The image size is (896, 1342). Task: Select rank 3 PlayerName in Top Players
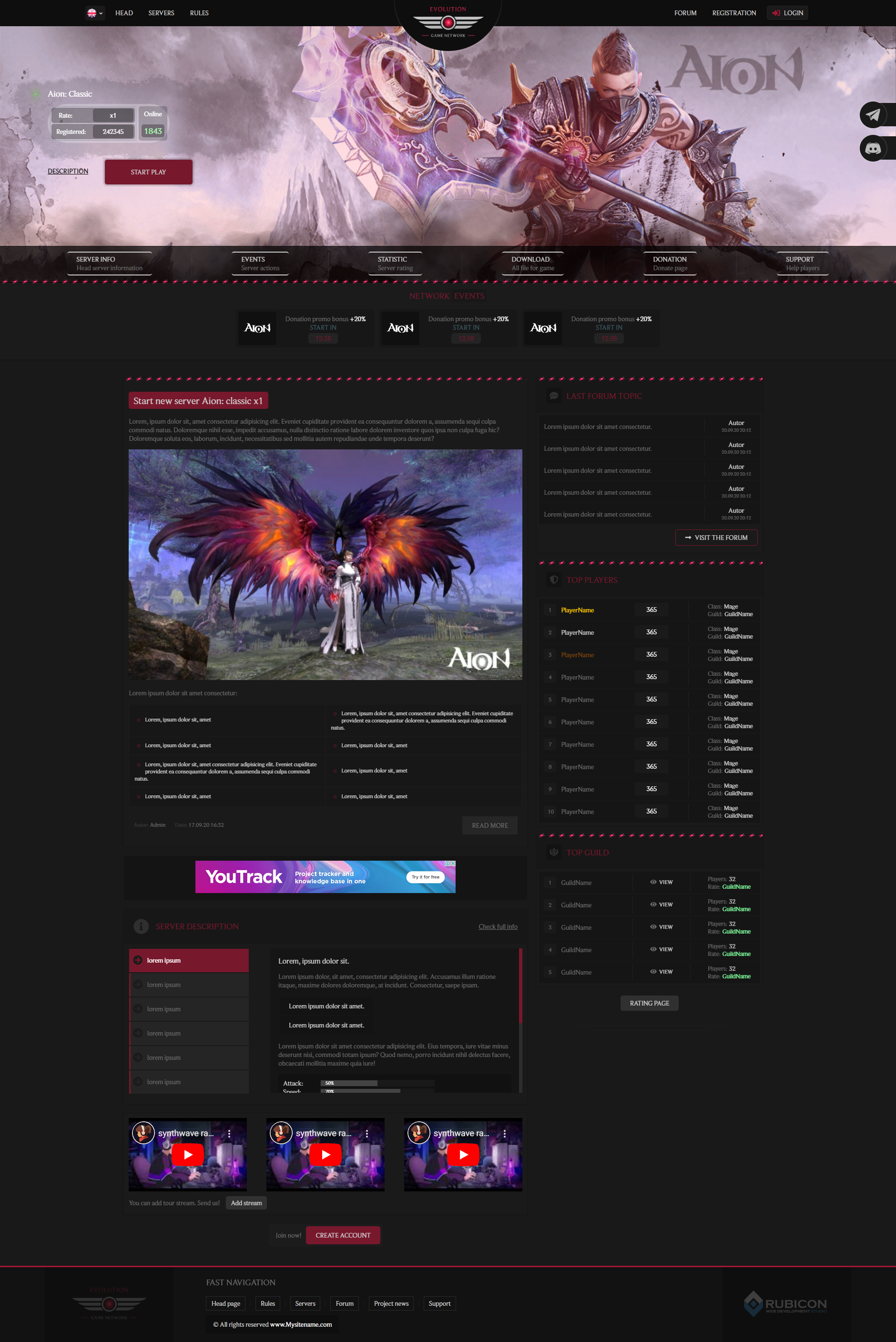point(577,655)
